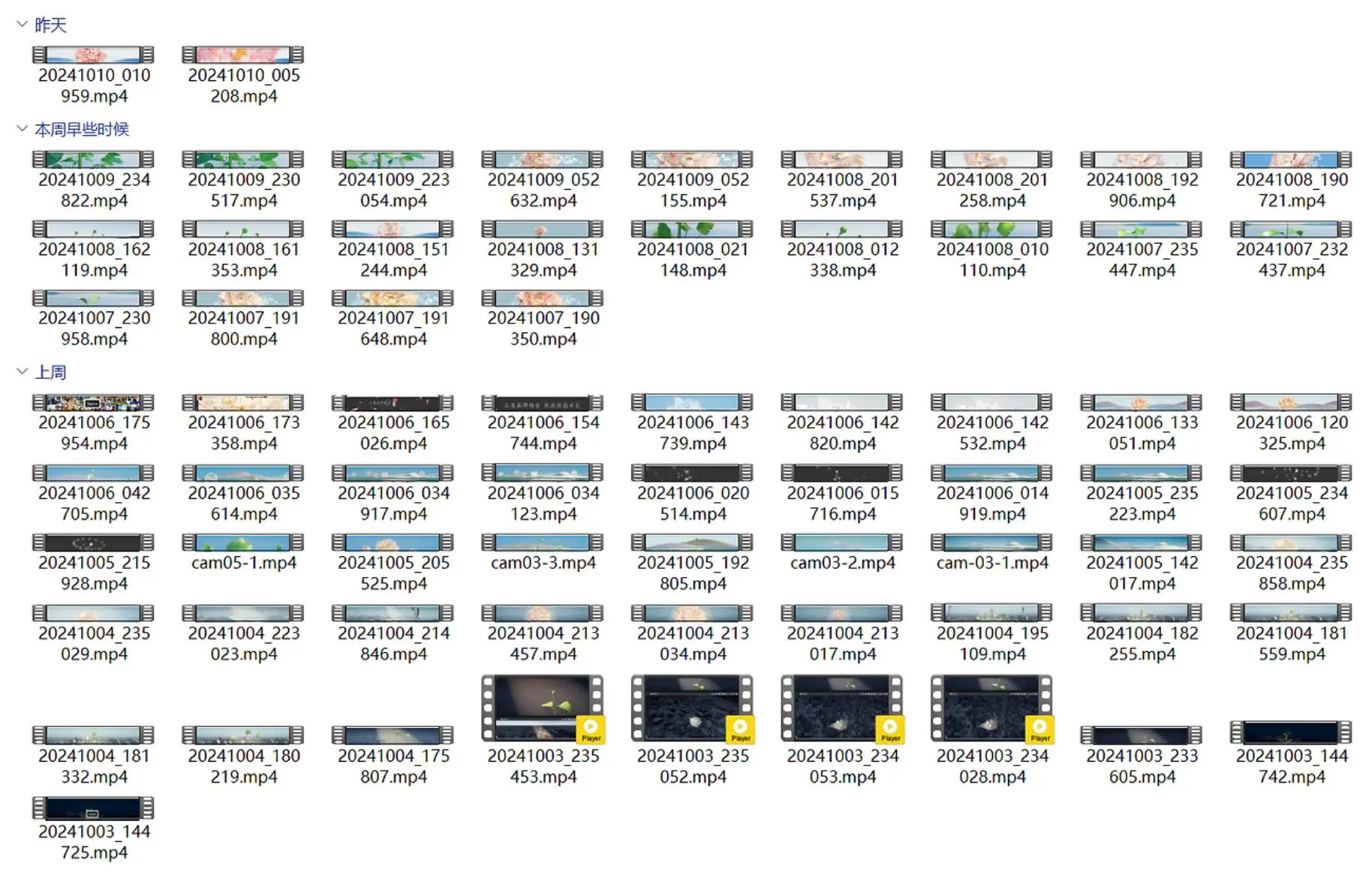Click file name 20241003_233605.mp4
Viewport: 1372px width, 893px height.
click(1142, 766)
